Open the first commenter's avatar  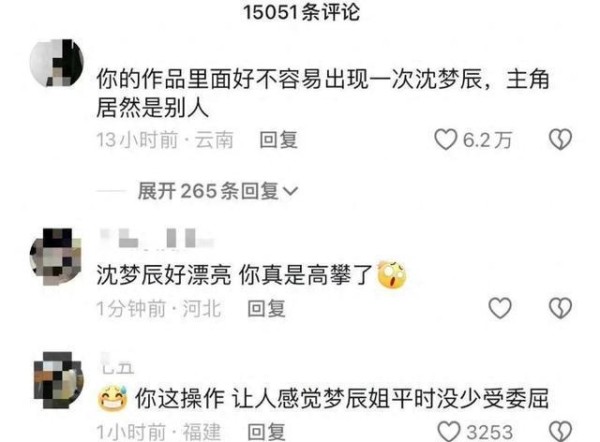[x=57, y=62]
